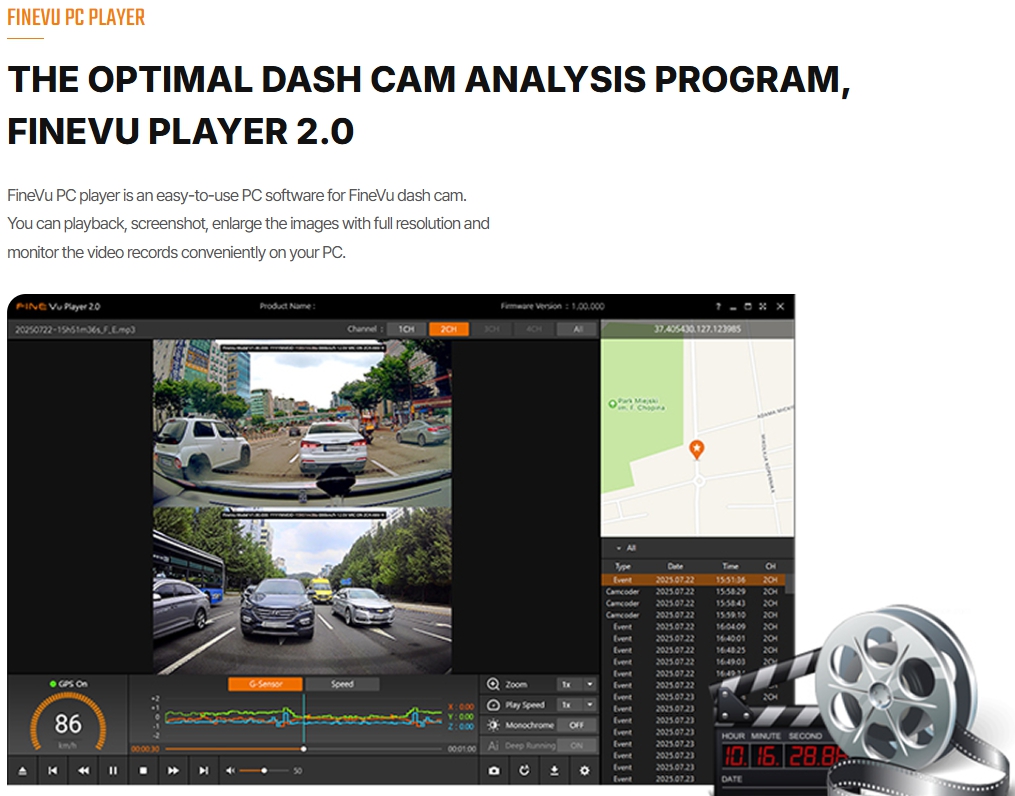1015x796 pixels.
Task: Click the download/save icon
Action: pos(554,771)
